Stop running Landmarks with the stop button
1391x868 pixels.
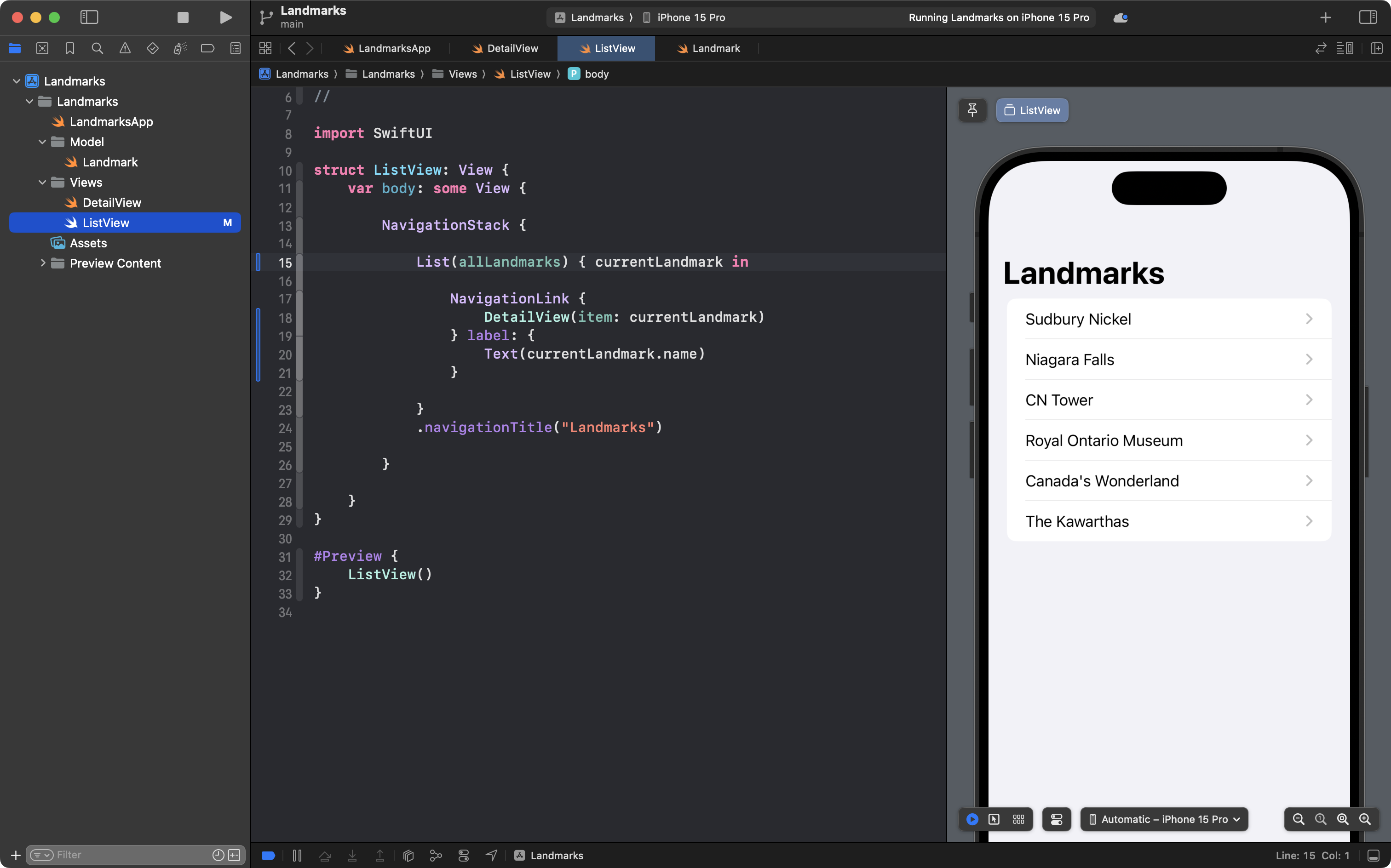[x=183, y=17]
